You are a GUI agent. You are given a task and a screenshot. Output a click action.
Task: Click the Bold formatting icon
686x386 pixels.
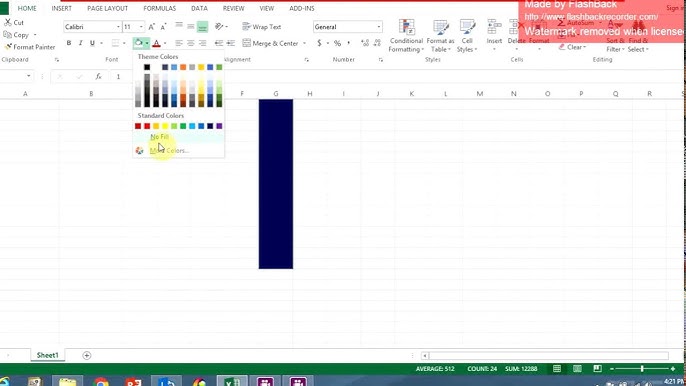click(x=69, y=43)
